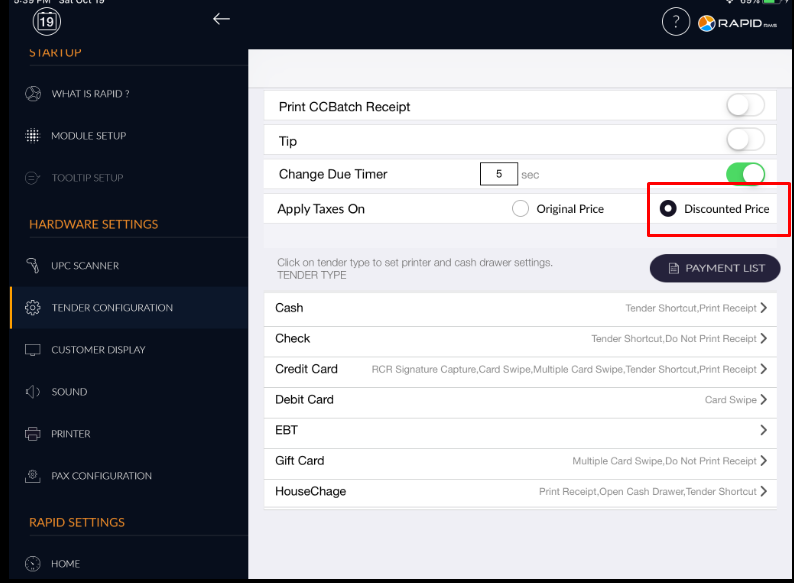Enable the Print CCBatch Receipt toggle
Screen dimensions: 794x583
745,106
